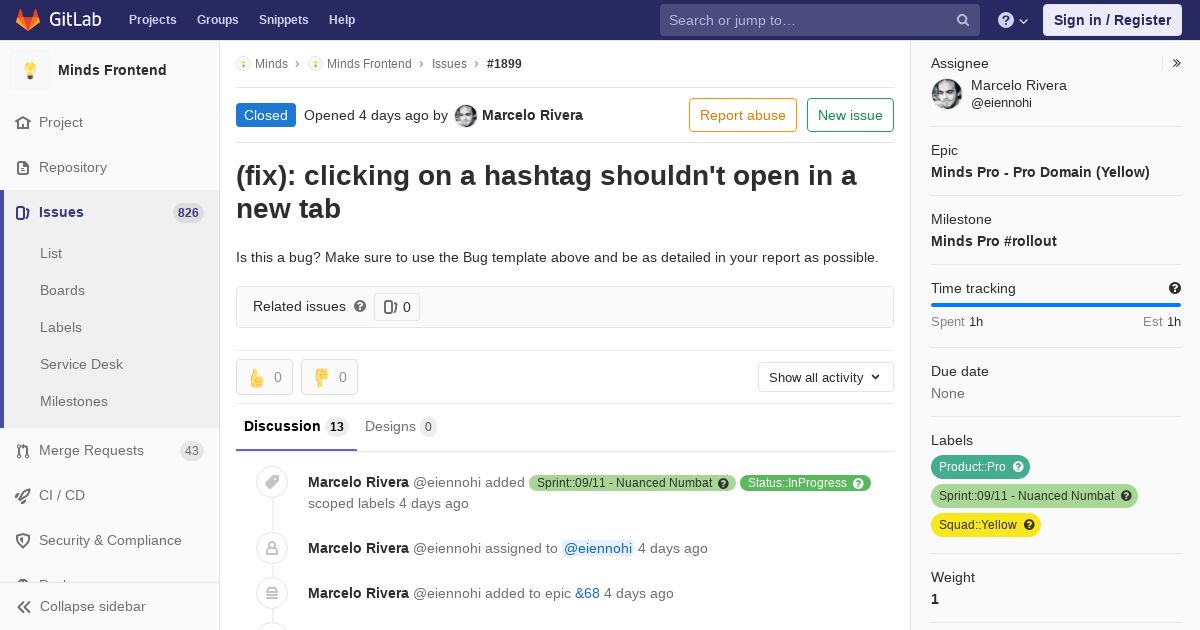Click related issues count badge

pos(397,307)
